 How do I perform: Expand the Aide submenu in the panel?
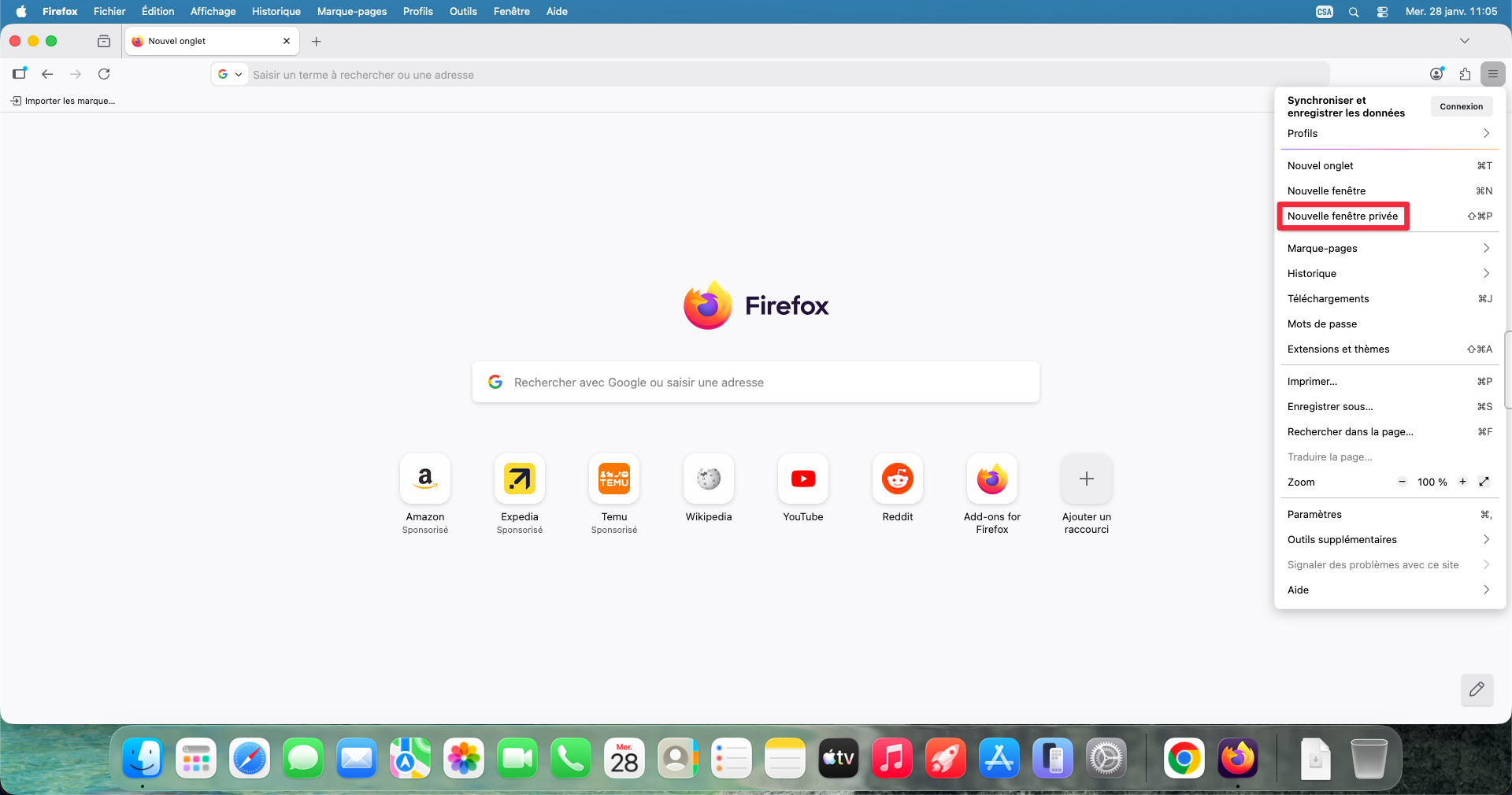(1390, 590)
